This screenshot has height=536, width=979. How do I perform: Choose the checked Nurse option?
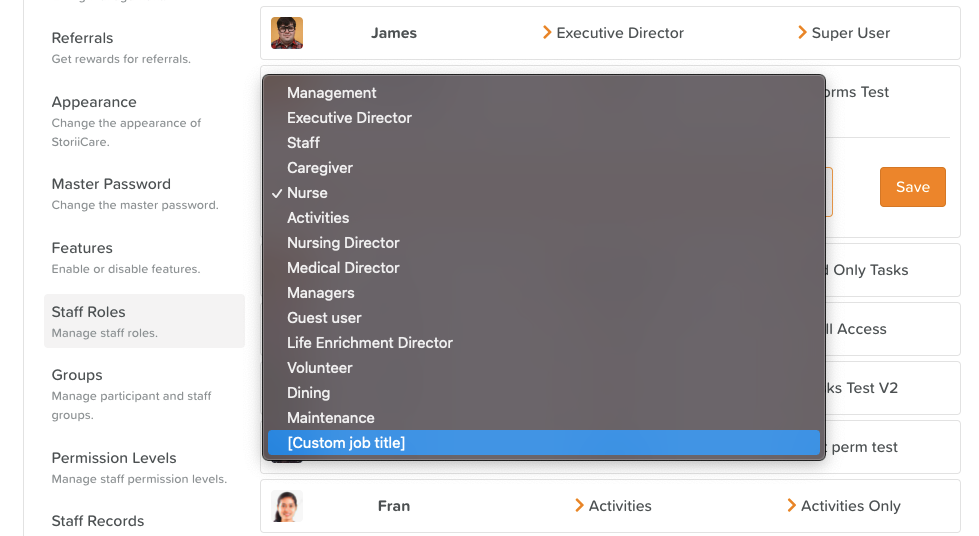click(x=543, y=193)
